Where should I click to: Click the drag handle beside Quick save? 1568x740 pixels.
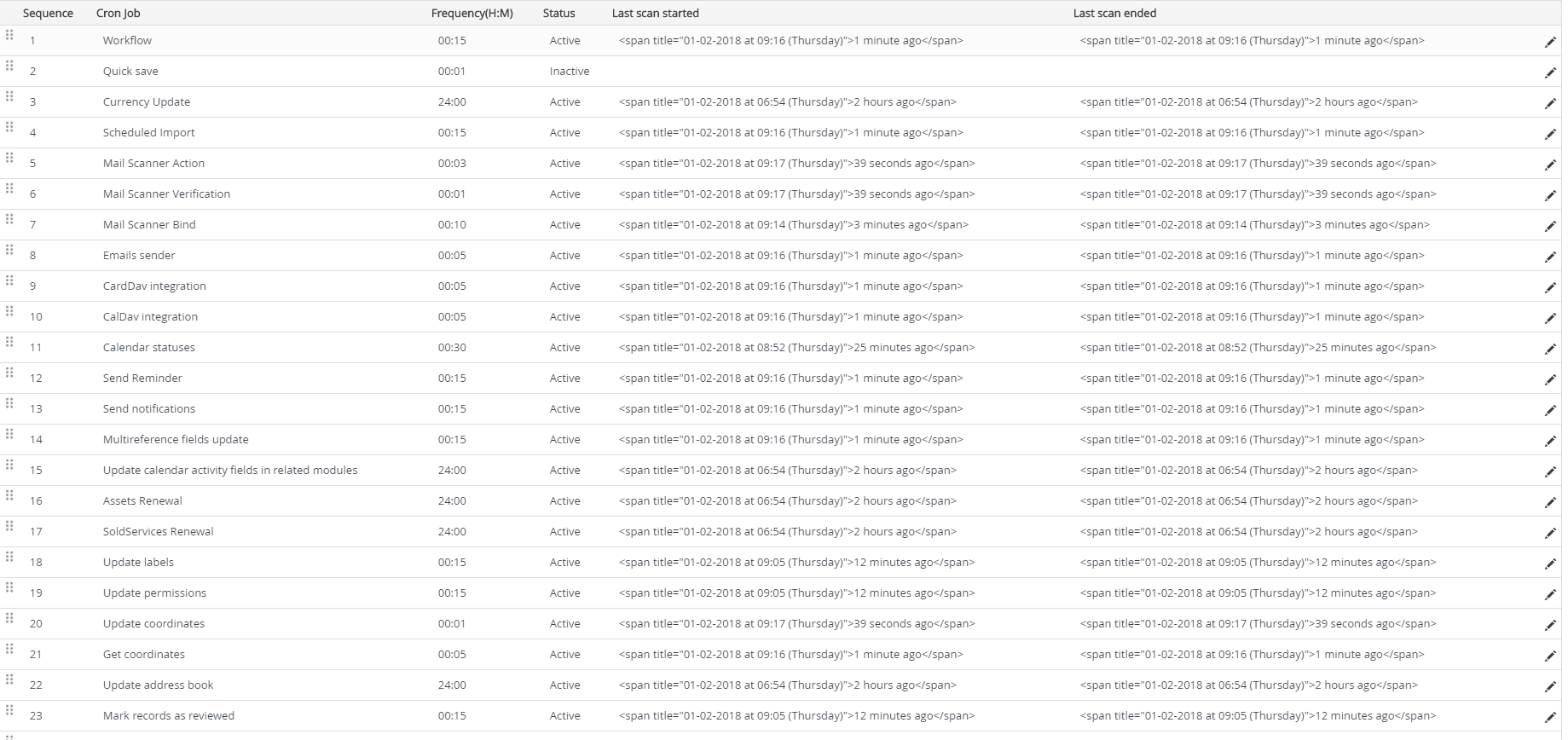coord(9,66)
